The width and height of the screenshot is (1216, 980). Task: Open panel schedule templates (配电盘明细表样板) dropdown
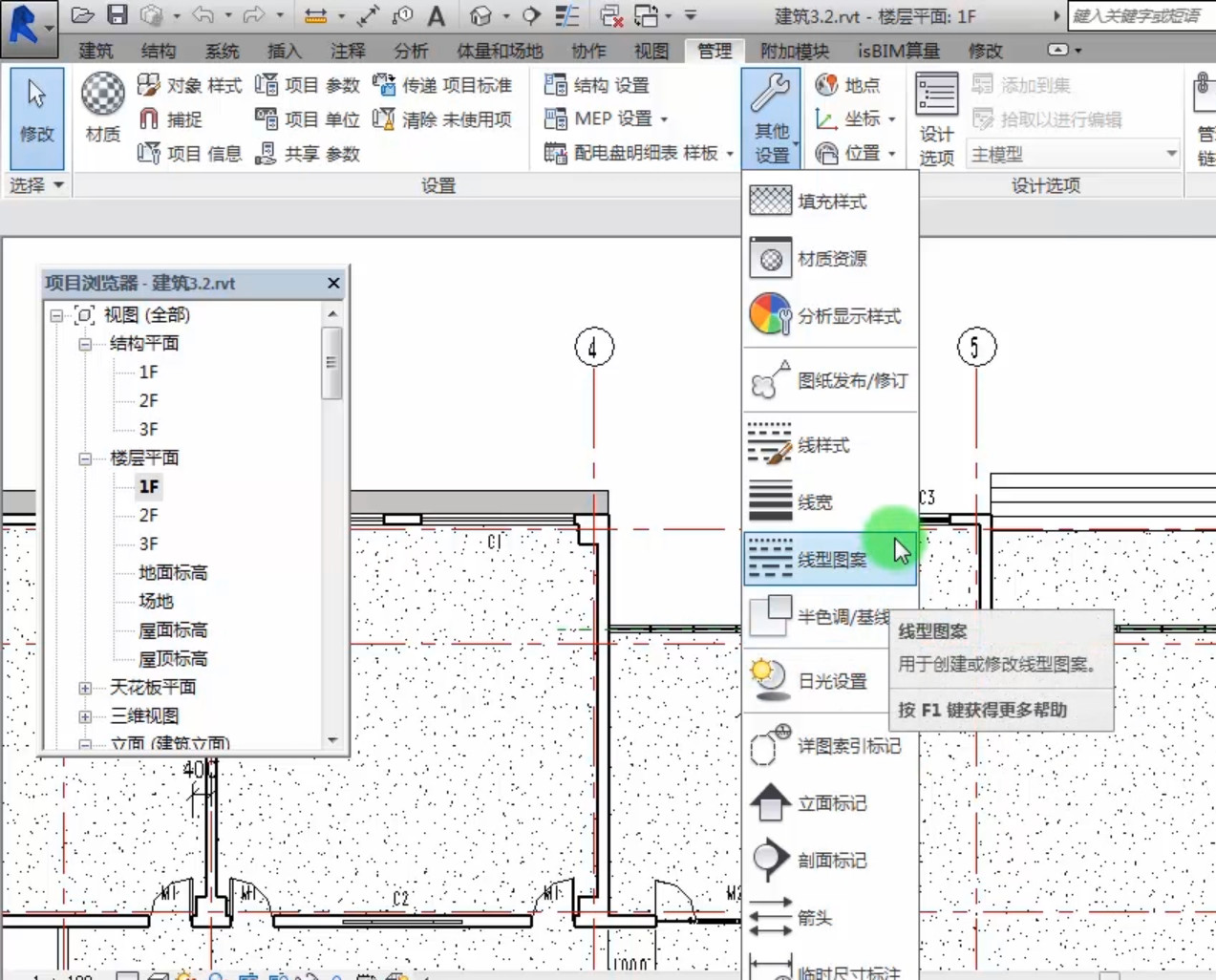(638, 153)
